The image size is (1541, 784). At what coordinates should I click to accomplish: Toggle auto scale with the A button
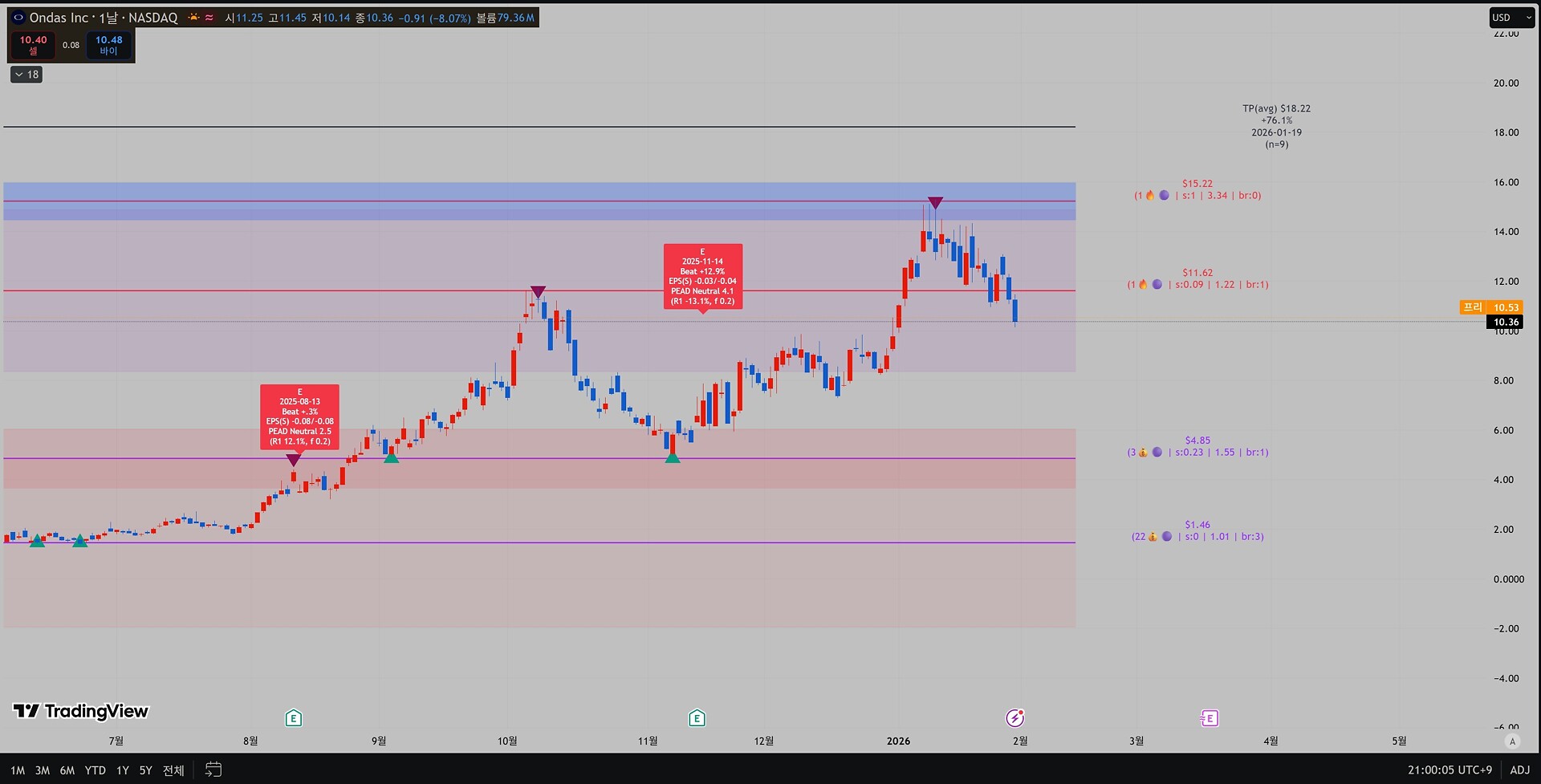tap(1513, 741)
